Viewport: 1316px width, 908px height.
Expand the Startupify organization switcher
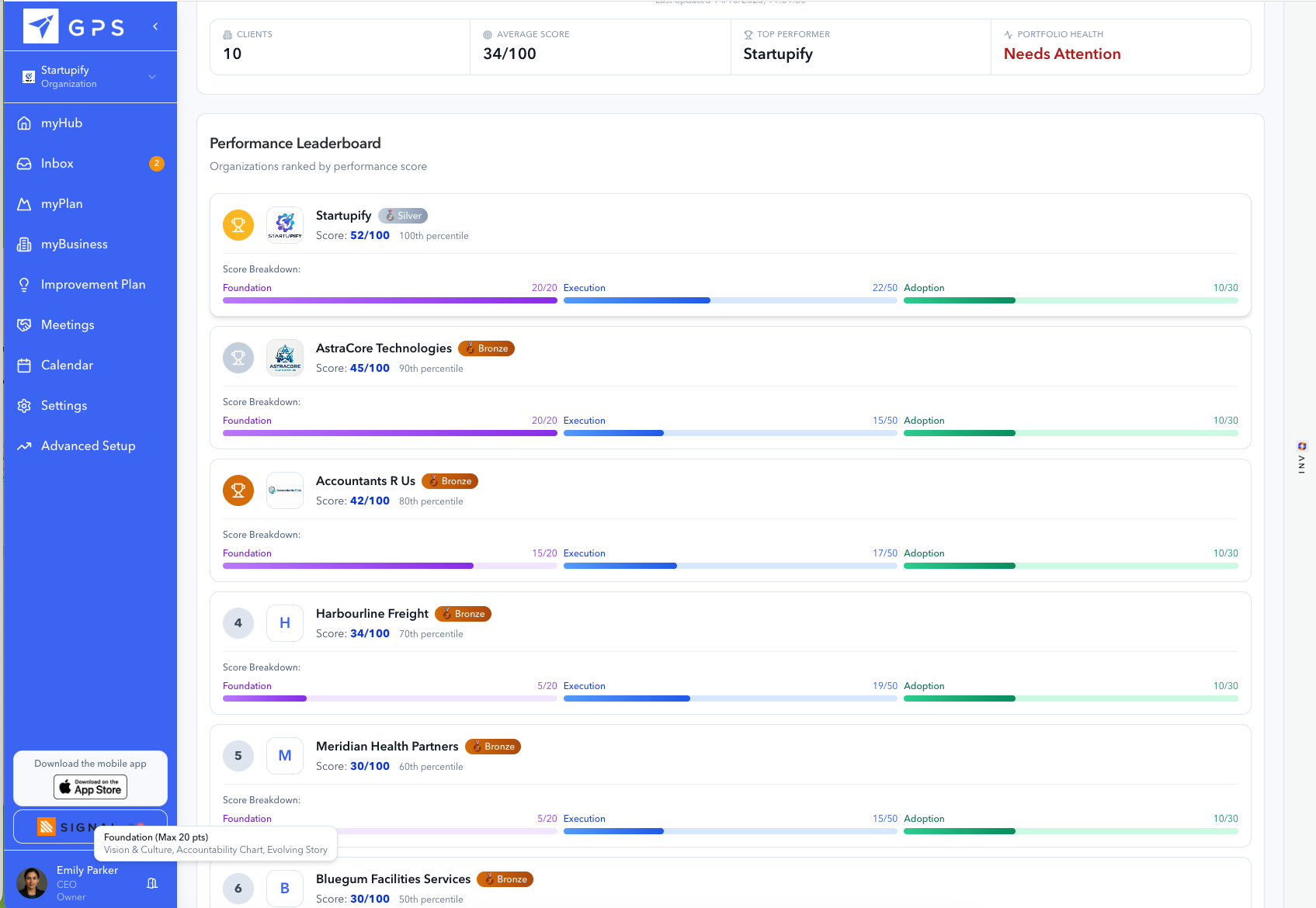coord(90,77)
